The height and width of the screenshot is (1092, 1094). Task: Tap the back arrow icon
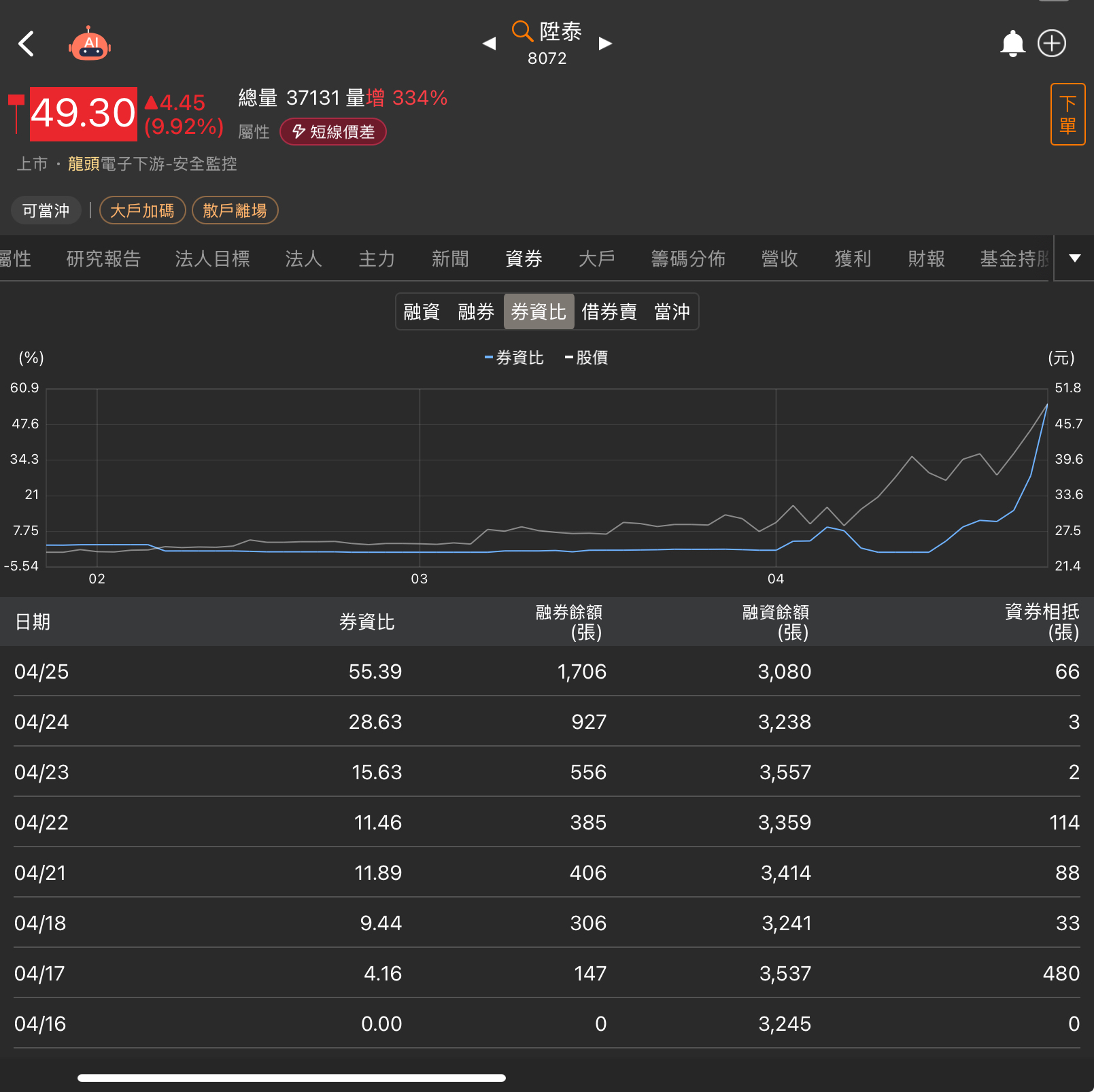coord(27,44)
